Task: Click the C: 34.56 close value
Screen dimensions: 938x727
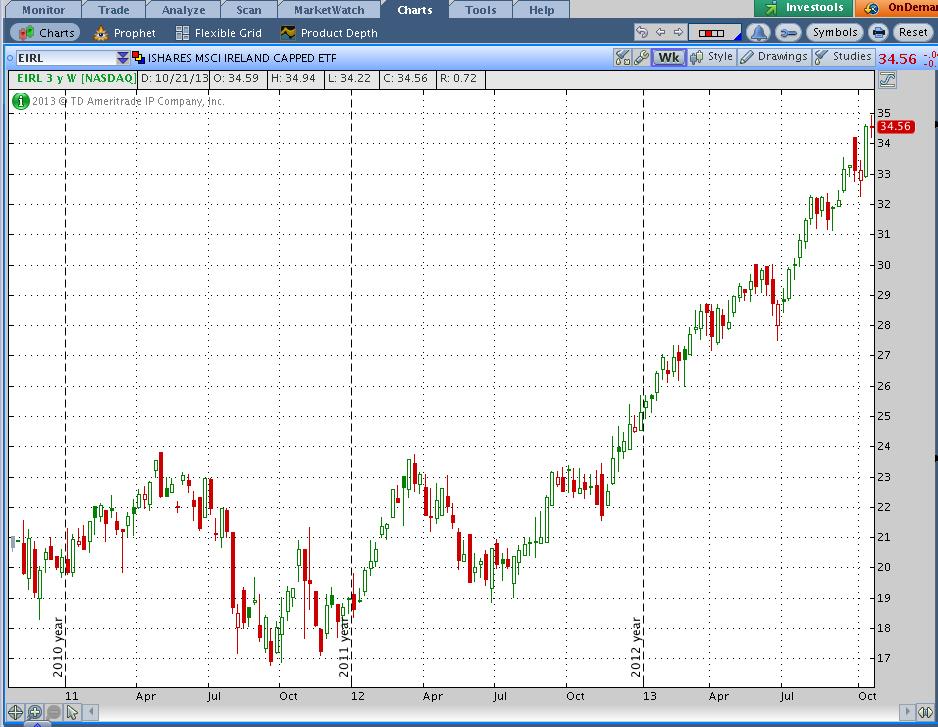Action: pos(406,78)
